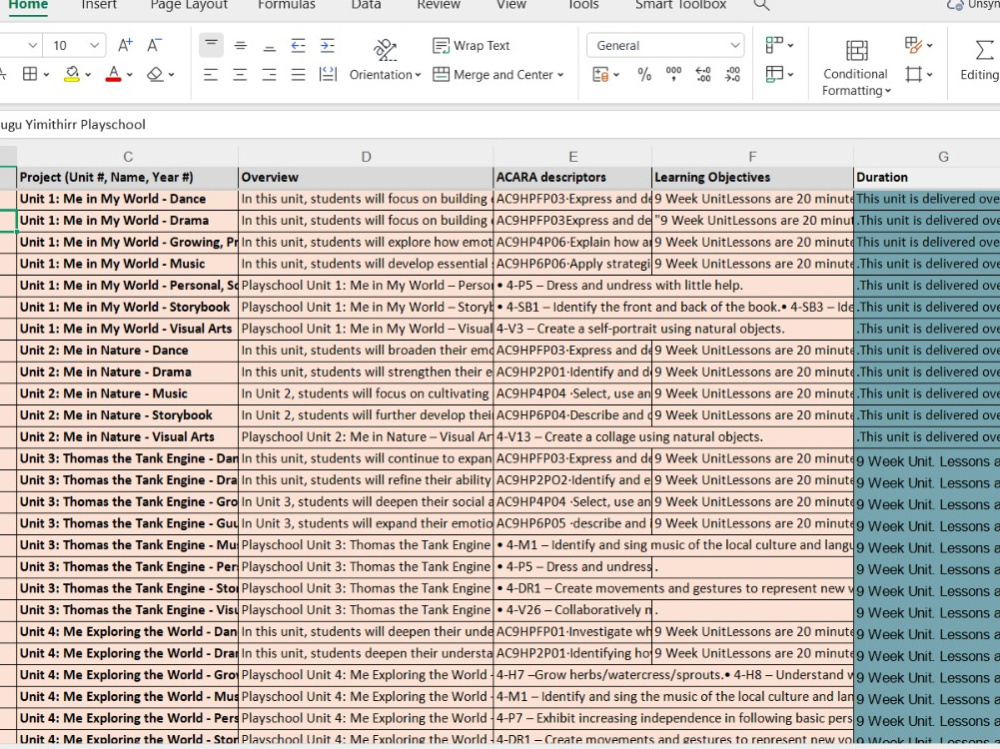Expand the fill color dropdown arrow
Screen dimensions: 1000x749
click(88, 75)
